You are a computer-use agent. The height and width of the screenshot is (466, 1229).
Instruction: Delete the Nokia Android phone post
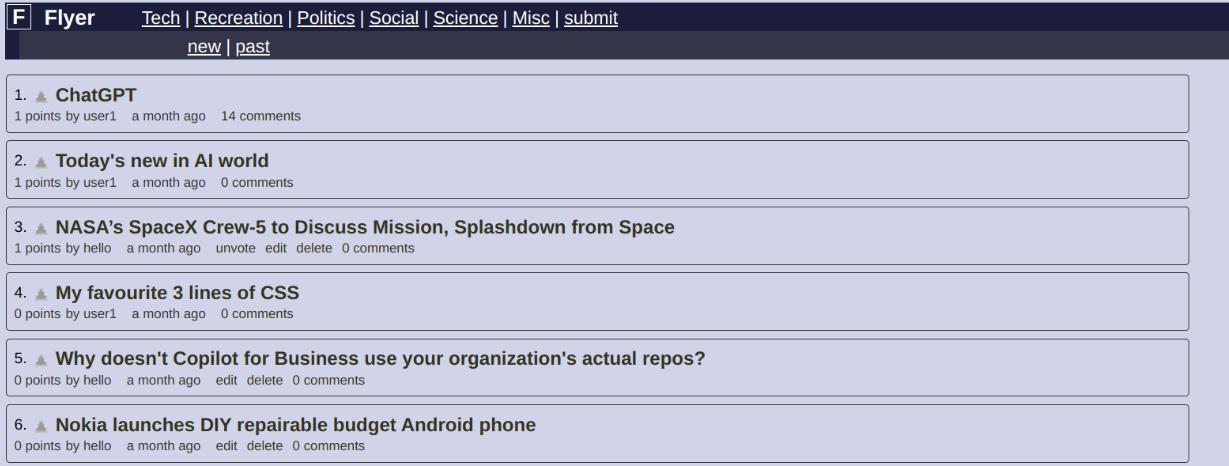click(265, 446)
